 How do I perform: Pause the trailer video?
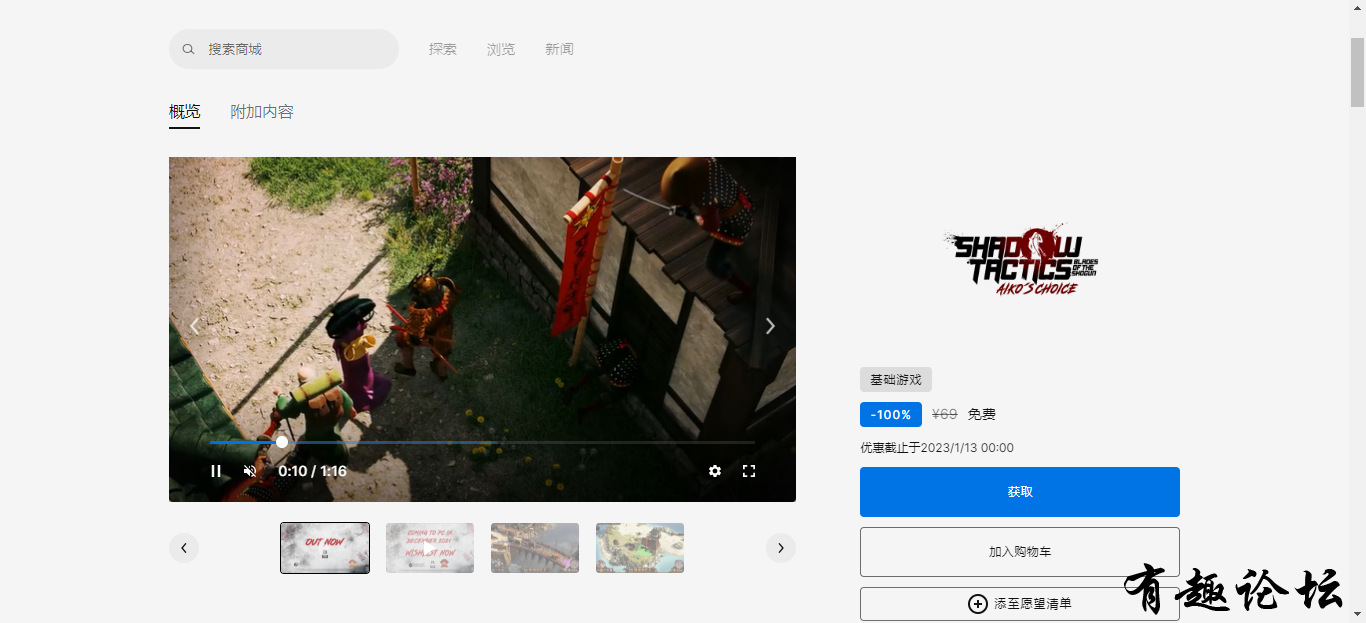click(216, 471)
